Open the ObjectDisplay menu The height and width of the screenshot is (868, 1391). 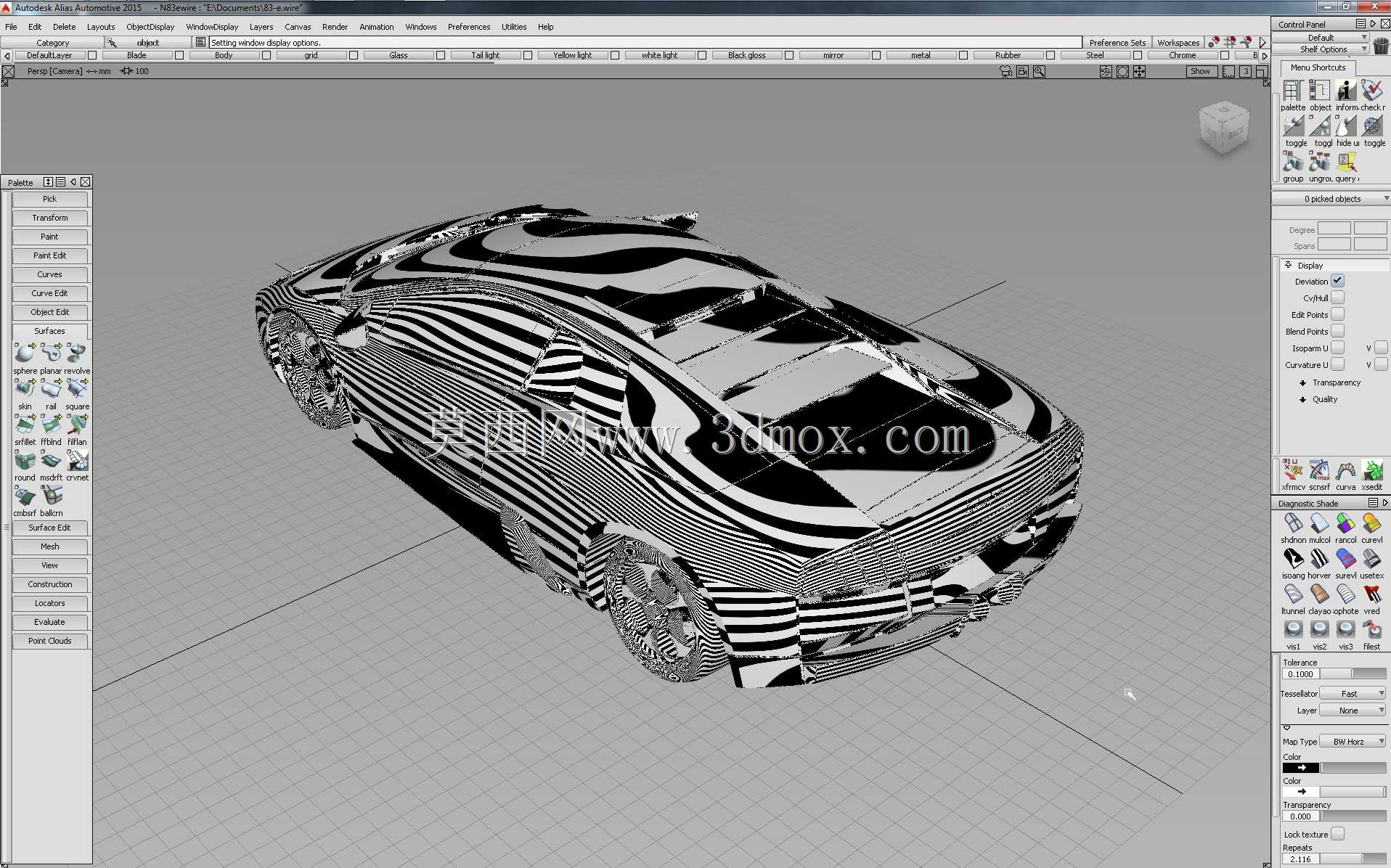point(150,27)
